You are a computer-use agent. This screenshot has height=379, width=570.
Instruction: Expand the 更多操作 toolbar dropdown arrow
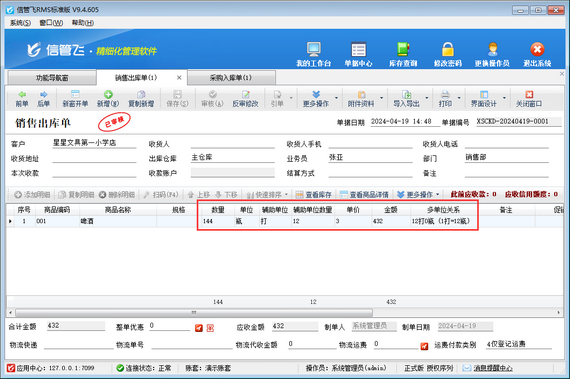tap(336, 98)
